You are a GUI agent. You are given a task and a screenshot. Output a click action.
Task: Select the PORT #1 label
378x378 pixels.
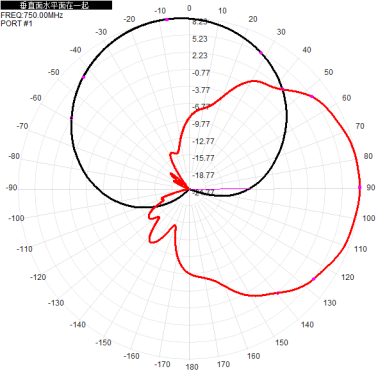pos(17,23)
